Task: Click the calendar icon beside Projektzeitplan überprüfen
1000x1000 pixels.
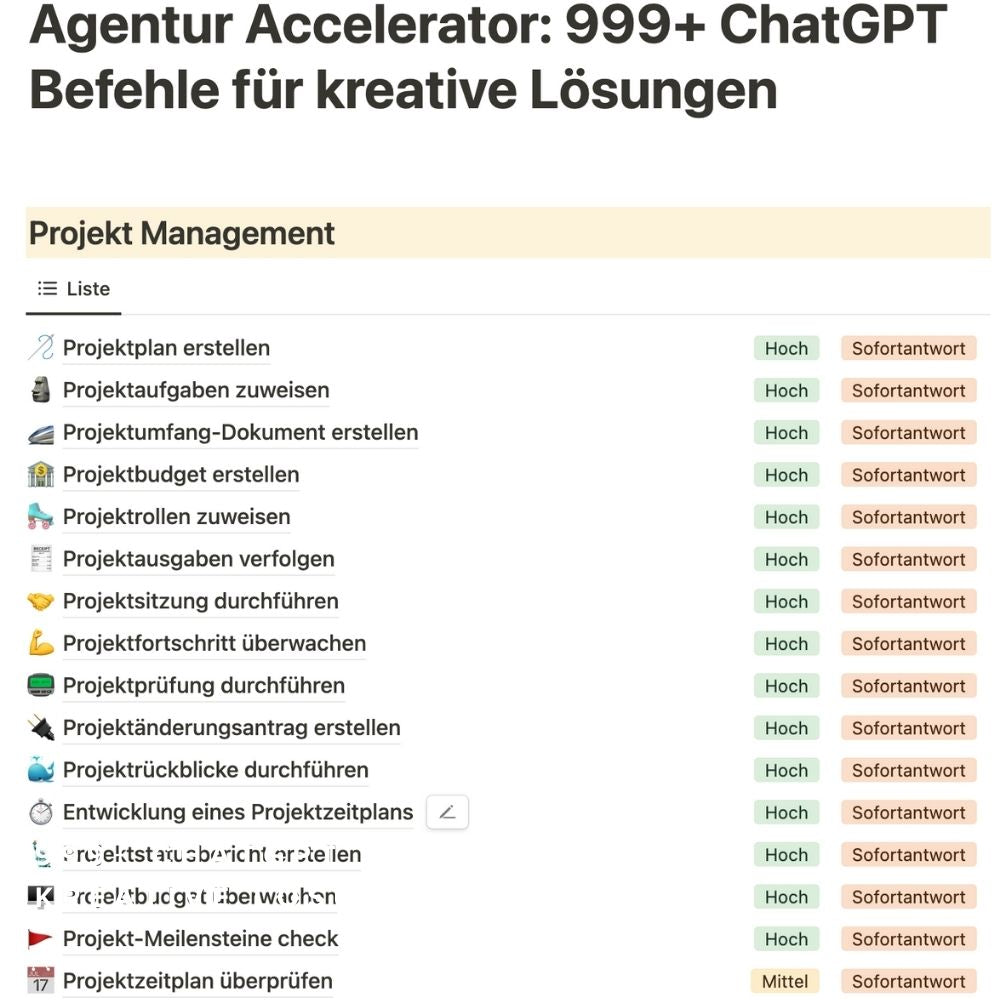Action: click(41, 981)
